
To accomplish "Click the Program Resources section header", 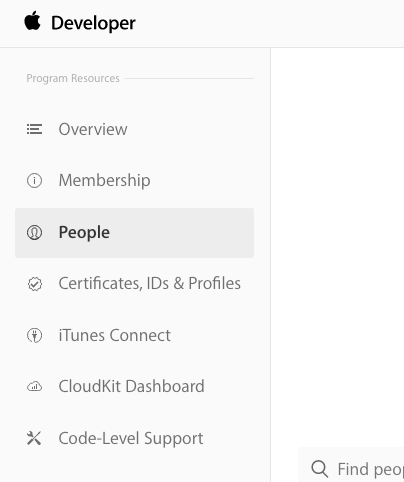I will [x=73, y=78].
